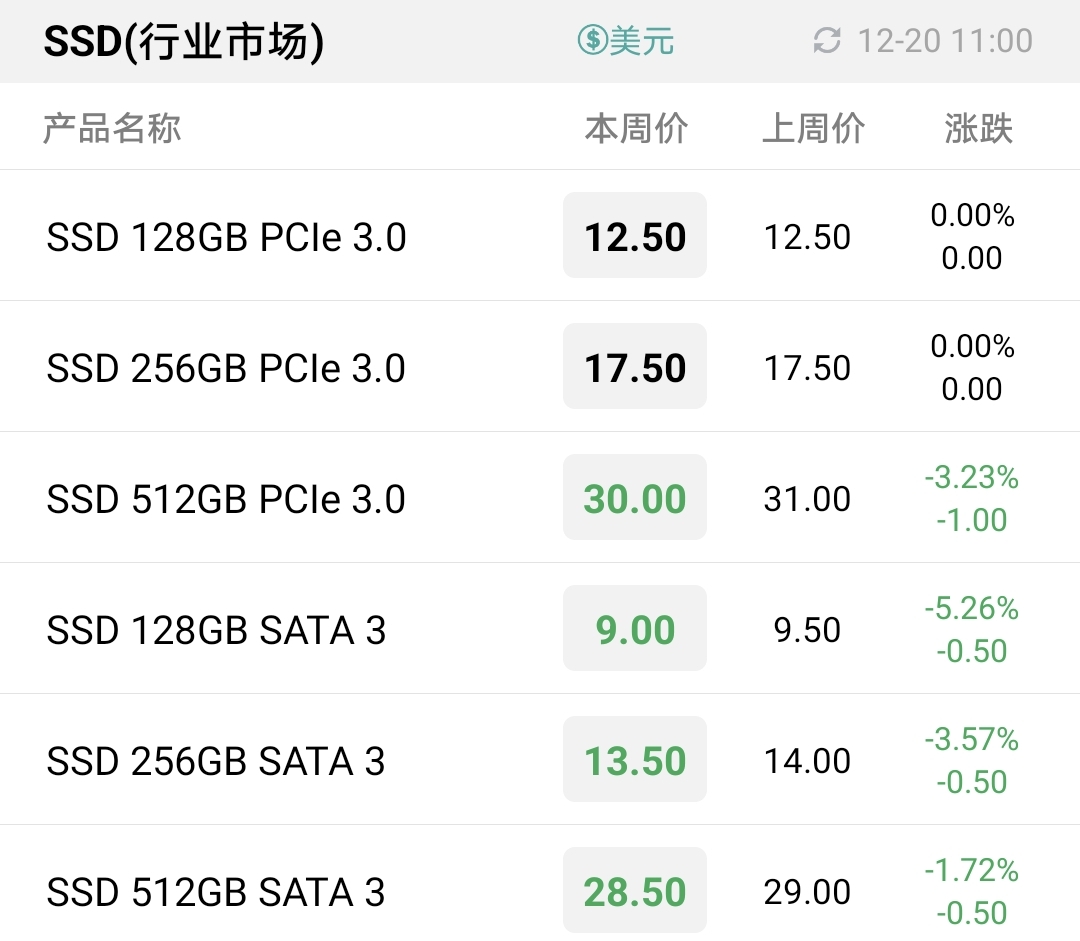Open the SSD 128GB SATA 3 row
The image size is (1080, 941).
[x=540, y=628]
